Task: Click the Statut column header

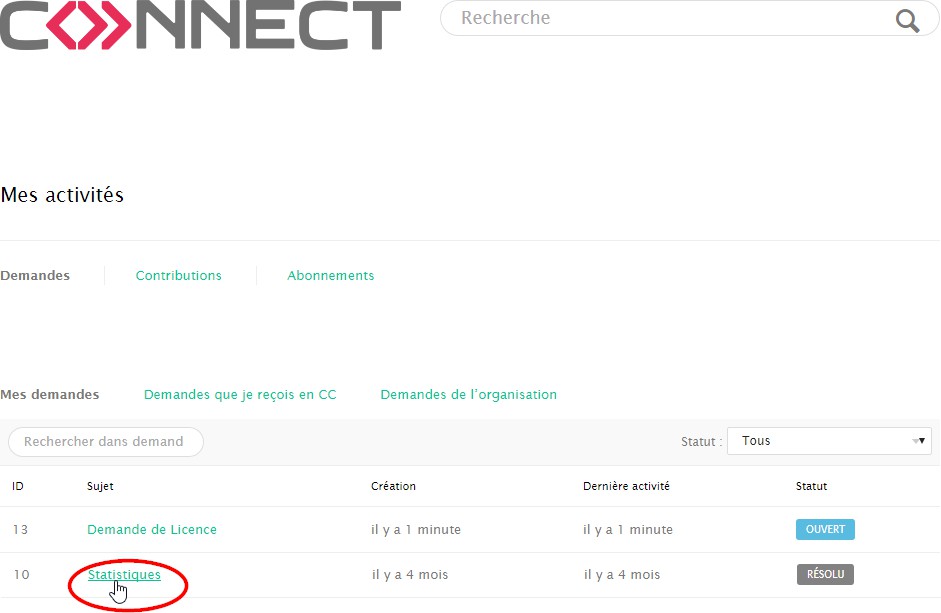Action: point(811,487)
